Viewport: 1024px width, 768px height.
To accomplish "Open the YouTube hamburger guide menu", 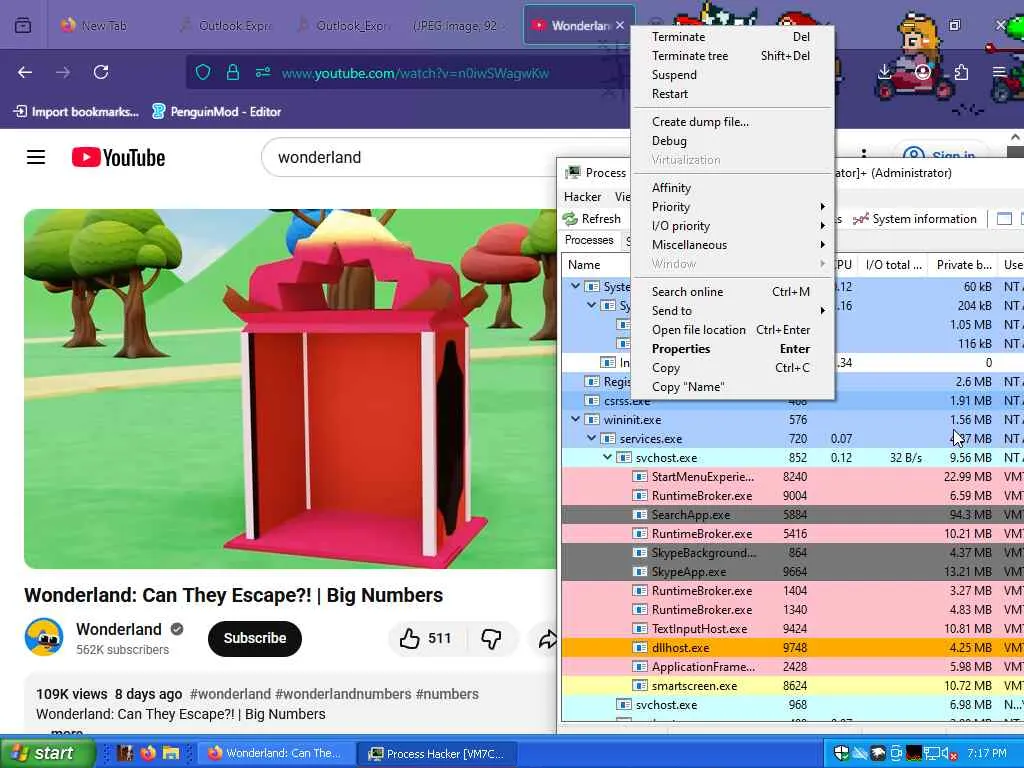I will 36,157.
